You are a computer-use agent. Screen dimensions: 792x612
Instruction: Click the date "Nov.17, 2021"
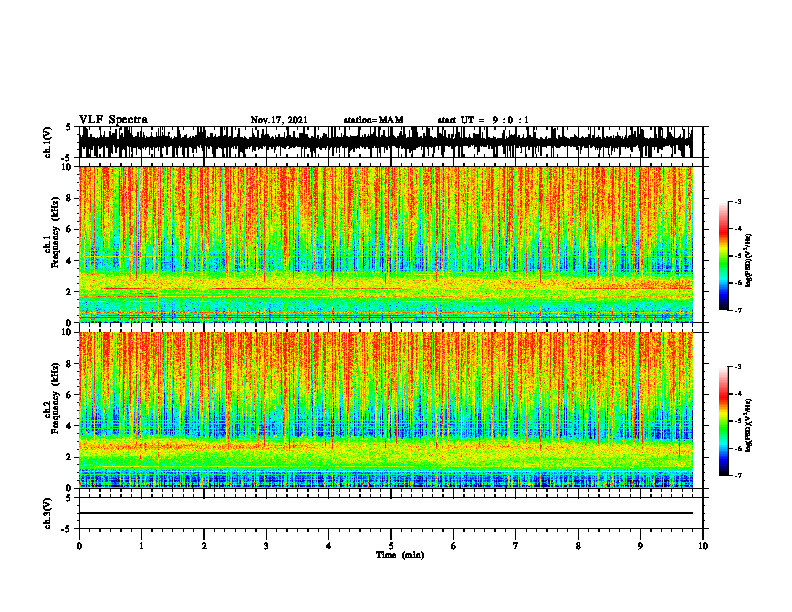click(279, 120)
